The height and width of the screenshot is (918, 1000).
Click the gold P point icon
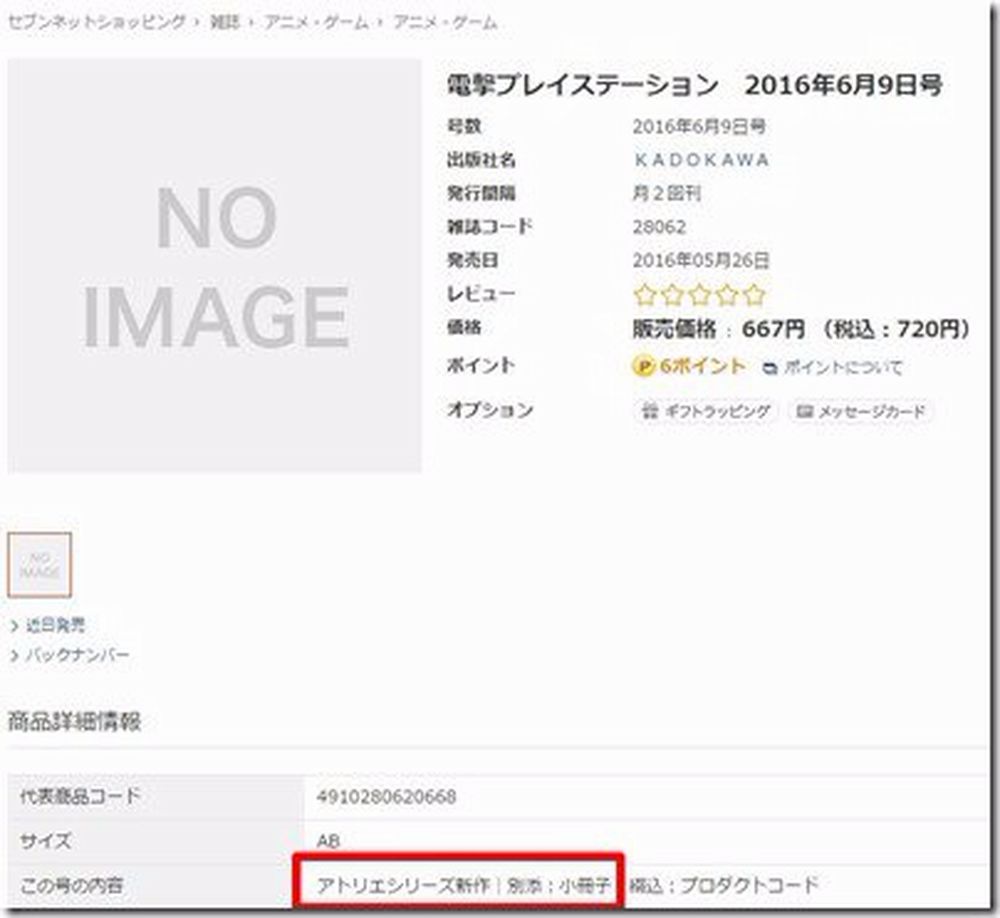[643, 367]
